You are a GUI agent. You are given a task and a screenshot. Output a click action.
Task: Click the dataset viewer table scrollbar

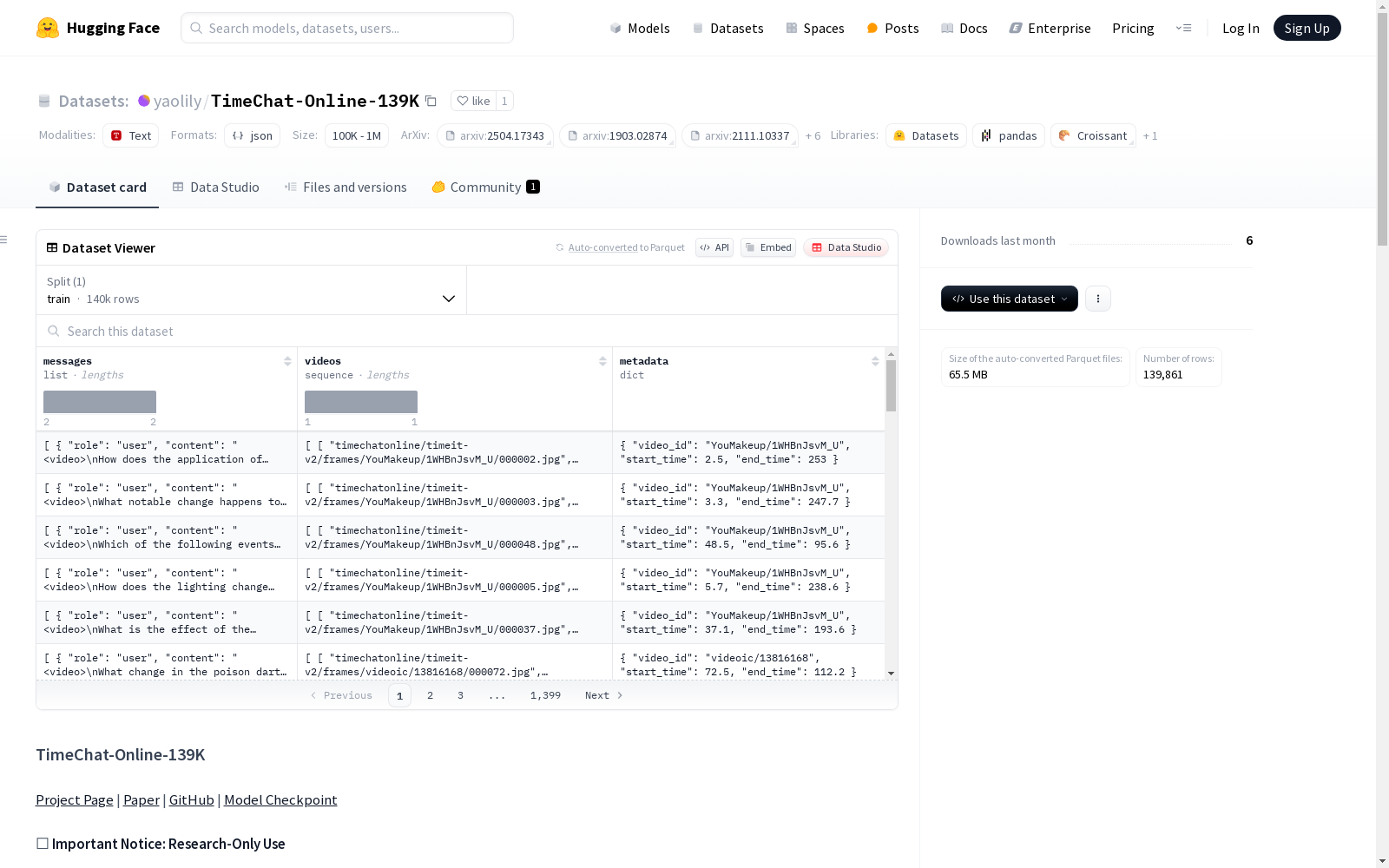tap(891, 386)
